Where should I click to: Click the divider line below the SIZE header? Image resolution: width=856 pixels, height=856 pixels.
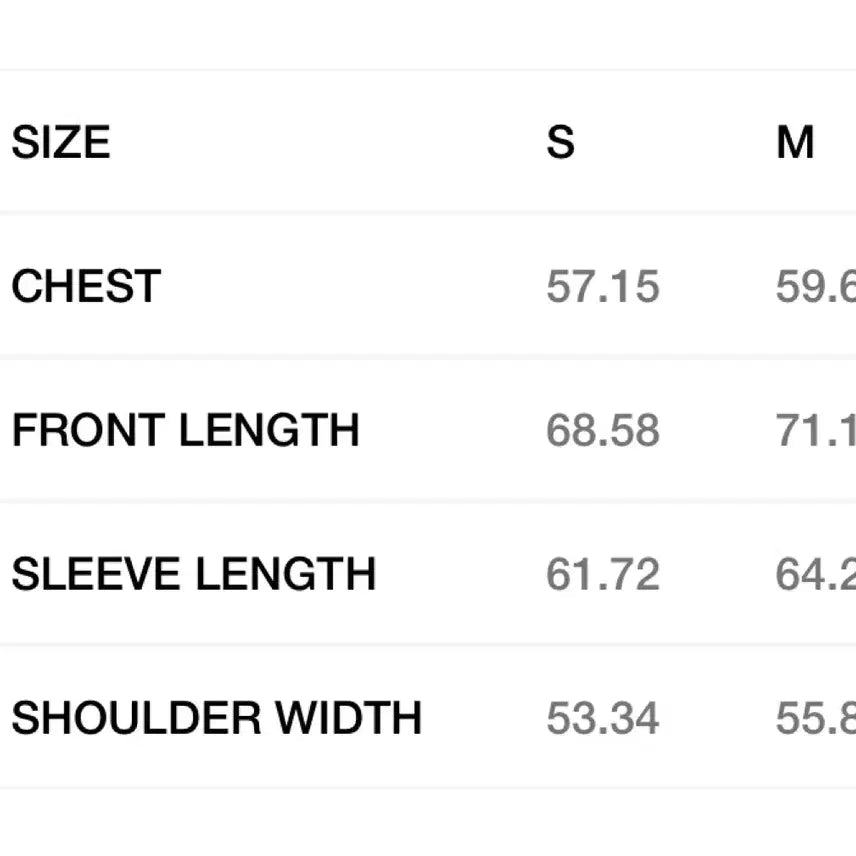coord(428,213)
